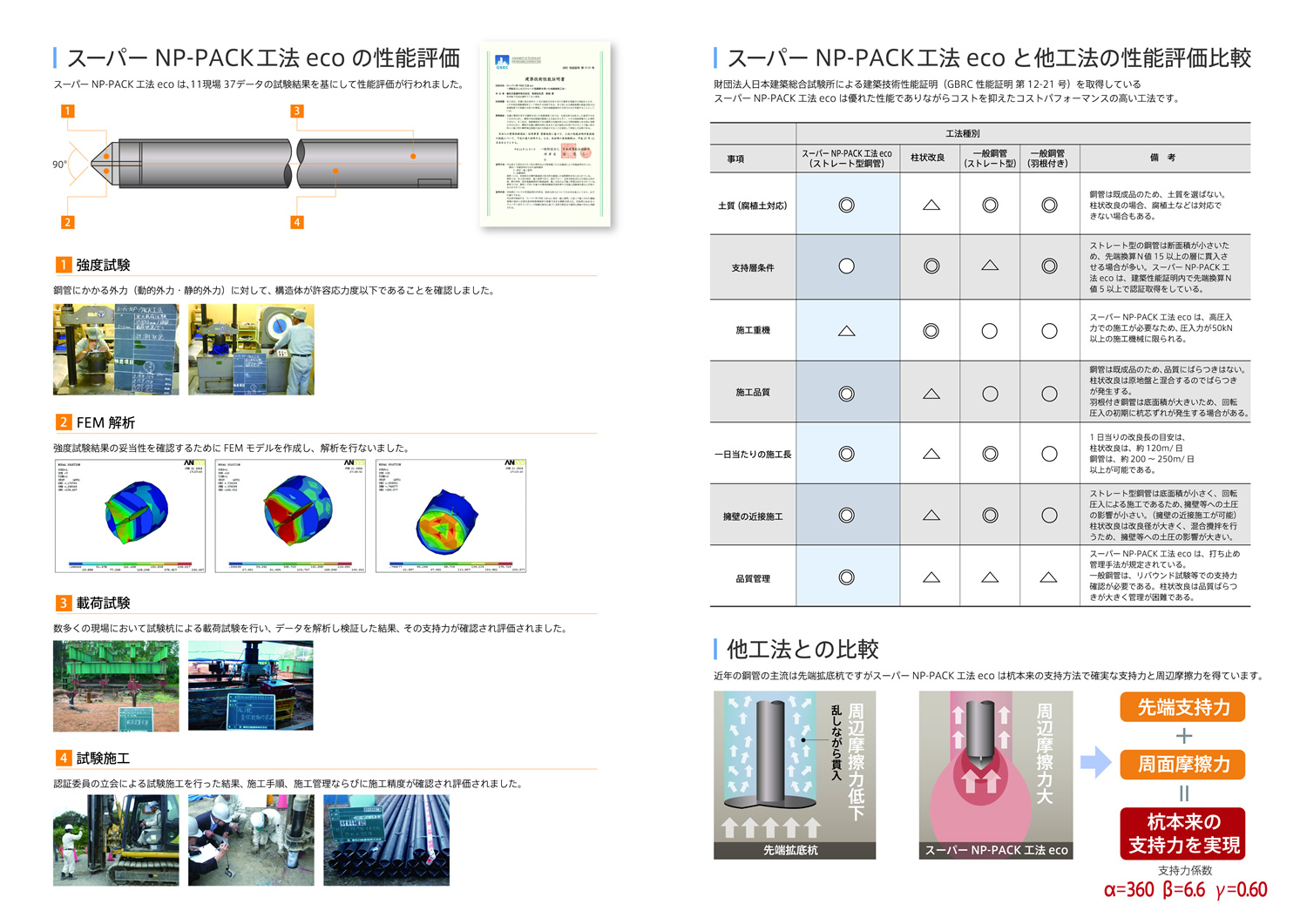This screenshot has width=1307, height=924.
Task: Click the blue arrow pointing to 周面摩擦力 box
Action: [x=1096, y=763]
